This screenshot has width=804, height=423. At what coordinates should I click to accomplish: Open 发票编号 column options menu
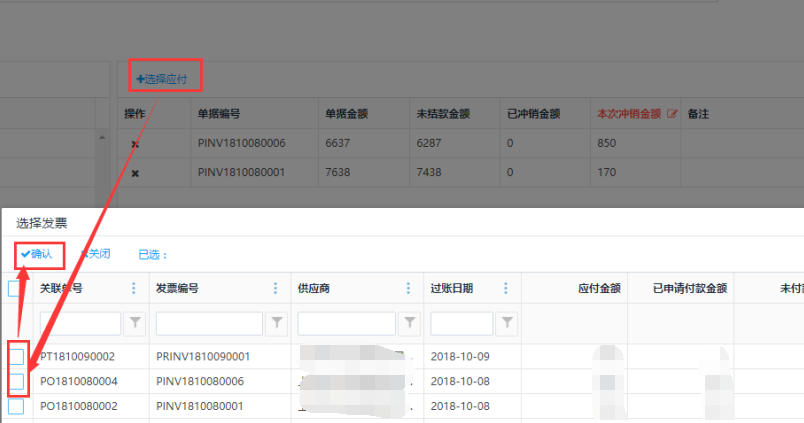pos(275,289)
